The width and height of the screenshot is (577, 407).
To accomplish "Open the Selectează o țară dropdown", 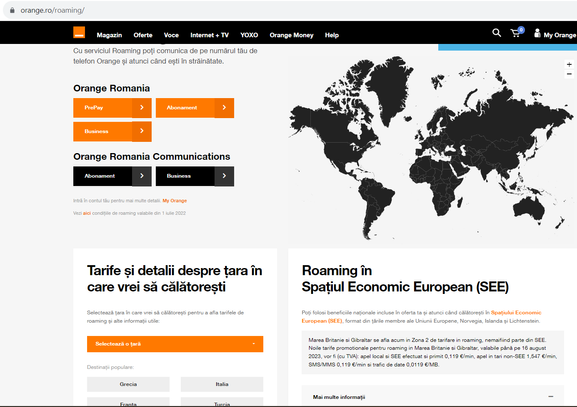I will pyautogui.click(x=175, y=344).
